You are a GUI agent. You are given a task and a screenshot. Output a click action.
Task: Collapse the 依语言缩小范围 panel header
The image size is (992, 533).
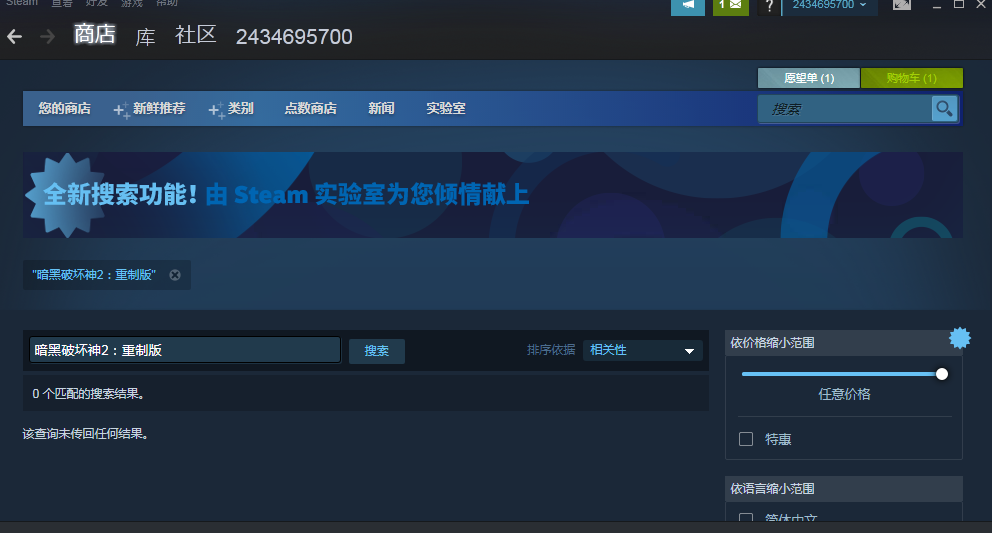844,489
